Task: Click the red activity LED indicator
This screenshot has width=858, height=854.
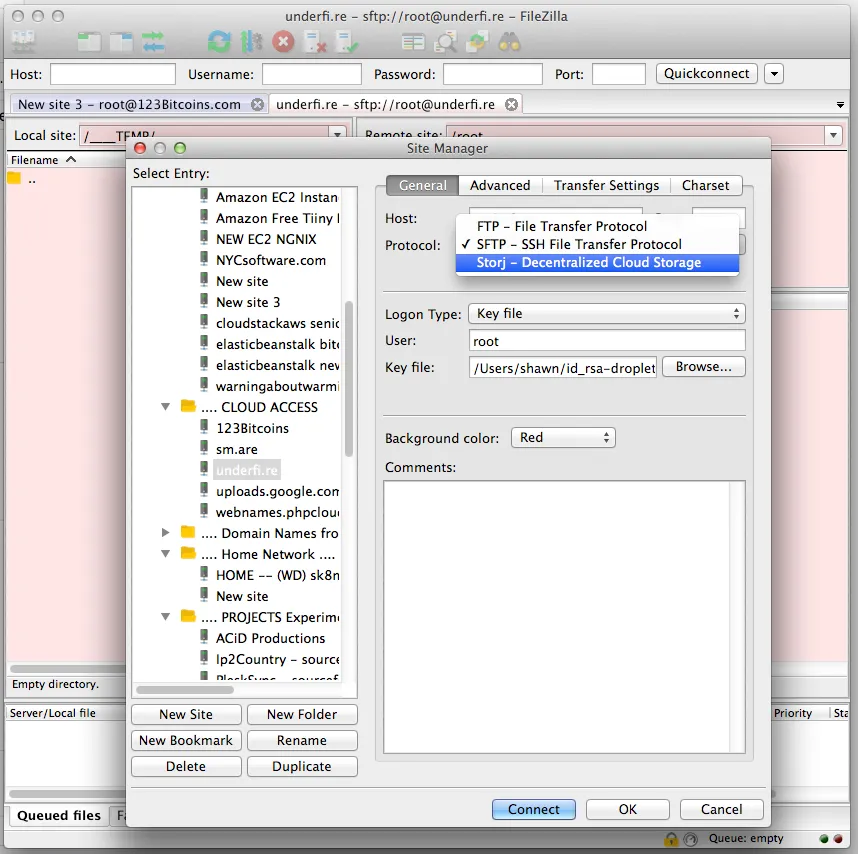Action: click(838, 839)
